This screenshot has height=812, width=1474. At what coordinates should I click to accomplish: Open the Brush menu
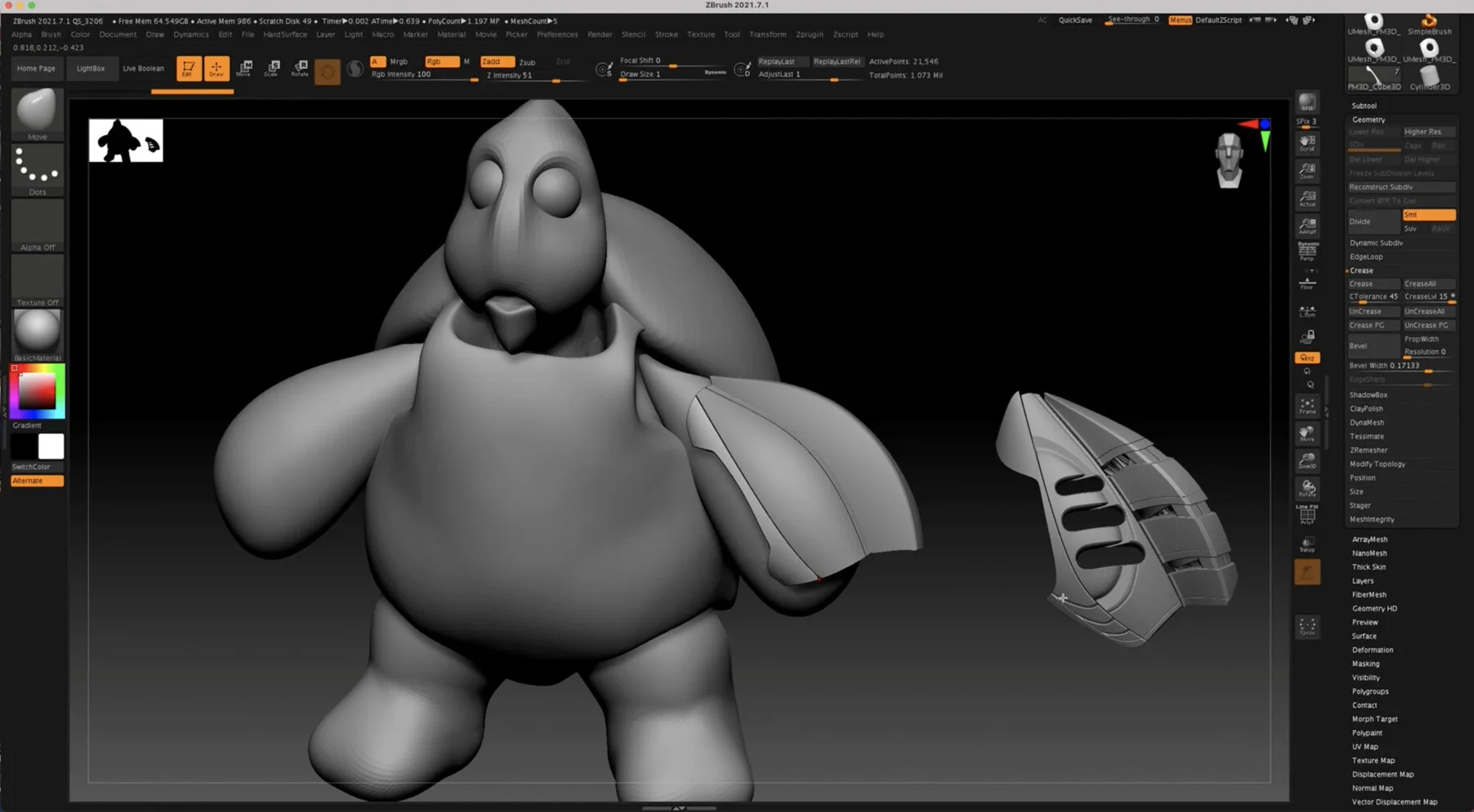(x=51, y=34)
